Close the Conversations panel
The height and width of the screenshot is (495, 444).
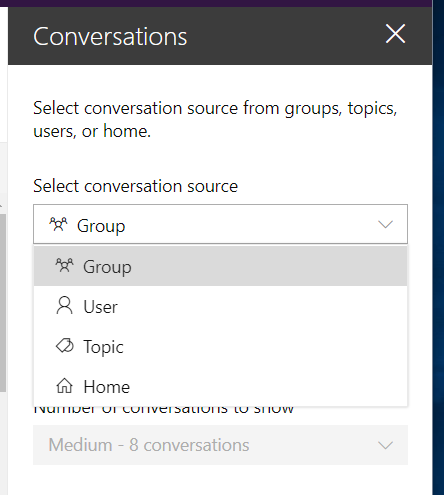point(395,33)
